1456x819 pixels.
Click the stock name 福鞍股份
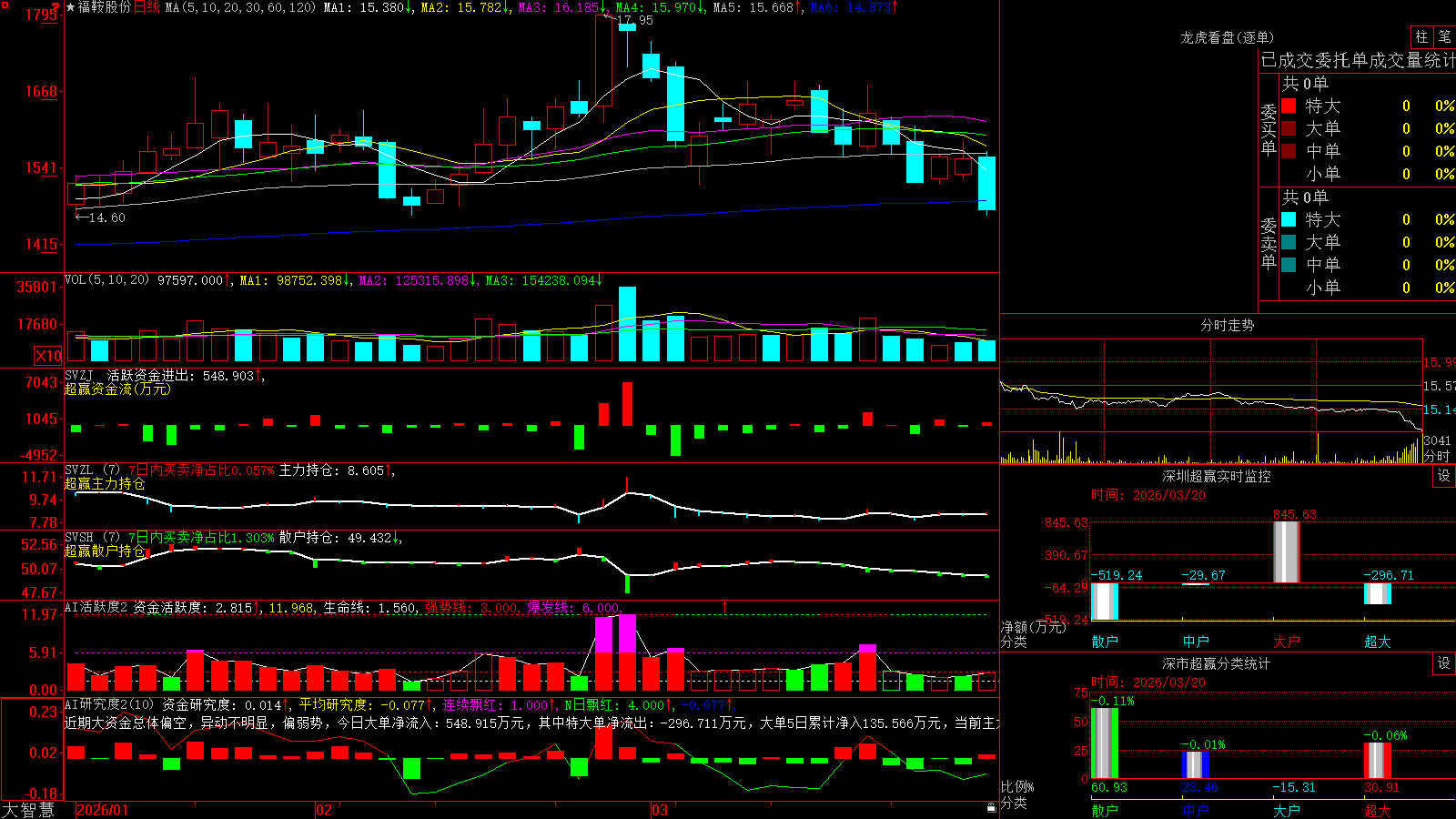click(105, 7)
